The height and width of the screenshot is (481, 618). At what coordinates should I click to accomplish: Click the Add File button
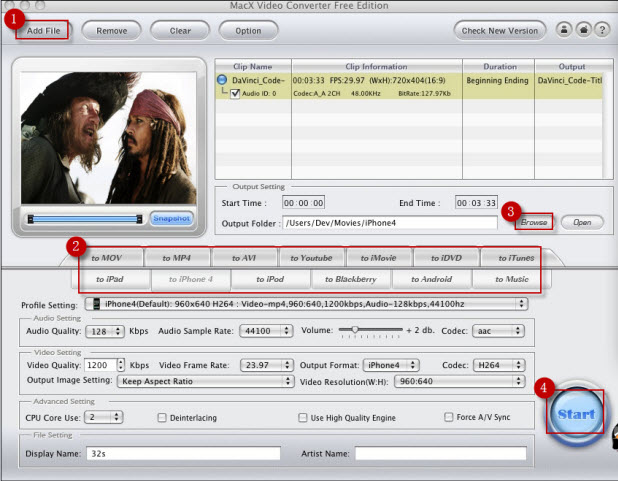43,30
